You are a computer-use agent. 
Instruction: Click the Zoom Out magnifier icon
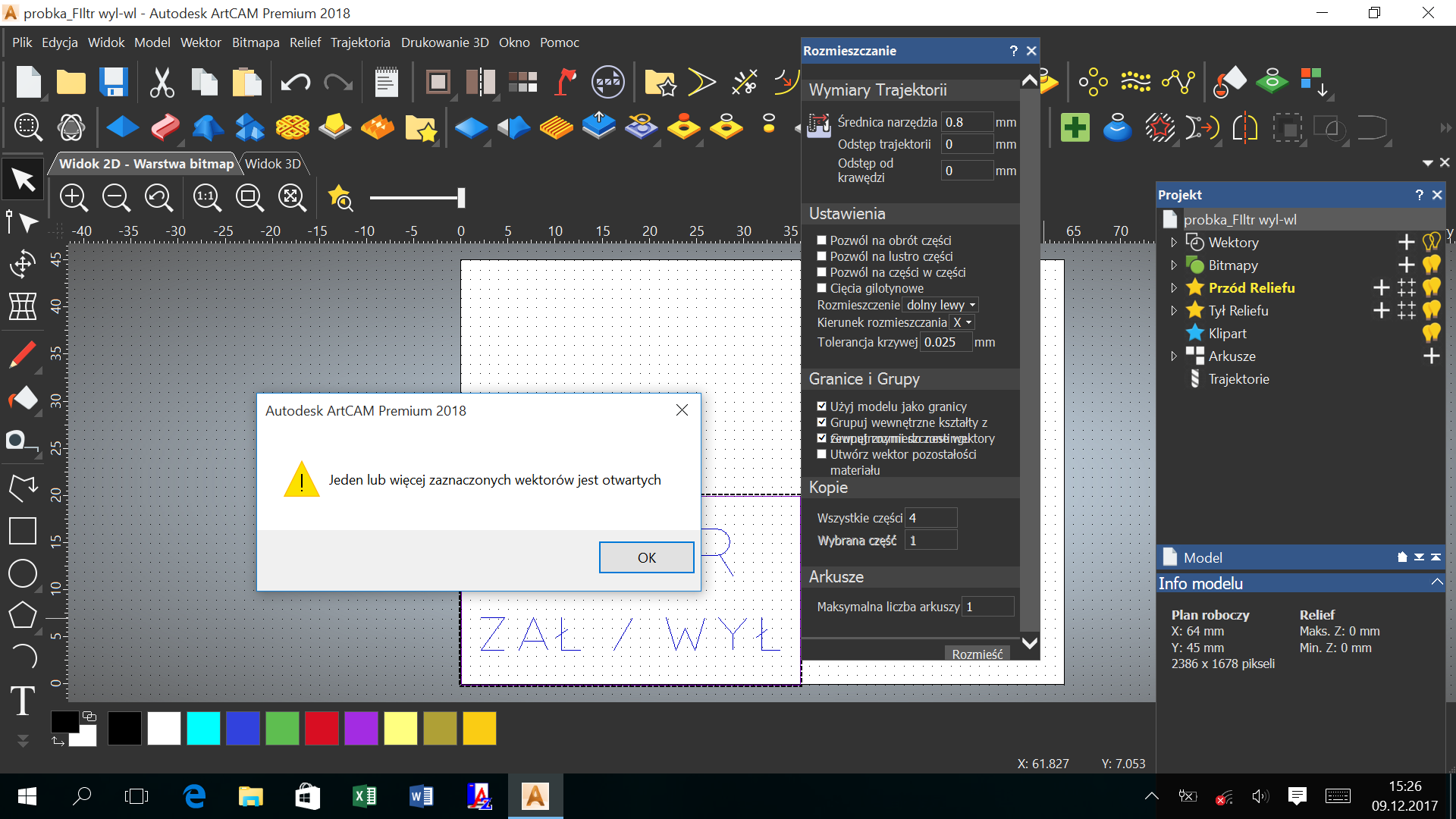point(116,198)
